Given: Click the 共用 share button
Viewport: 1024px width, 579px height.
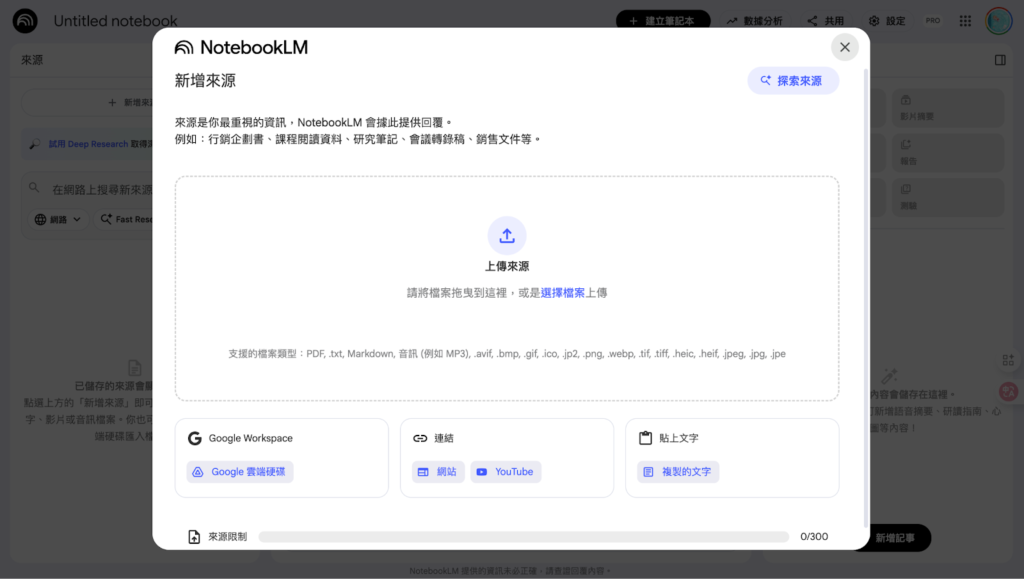Looking at the screenshot, I should (x=825, y=20).
